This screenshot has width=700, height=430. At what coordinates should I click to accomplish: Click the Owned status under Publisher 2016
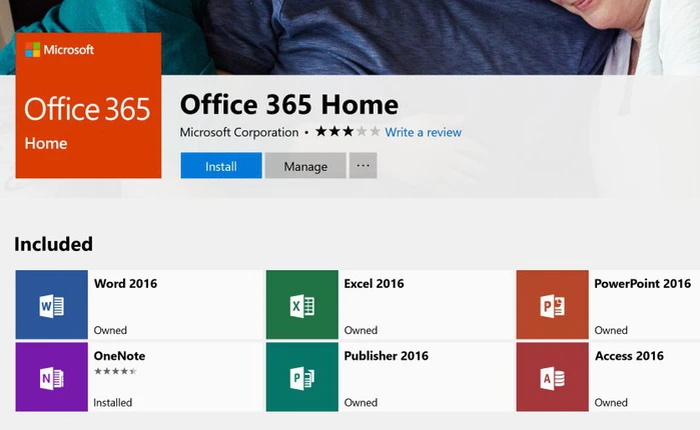click(361, 403)
